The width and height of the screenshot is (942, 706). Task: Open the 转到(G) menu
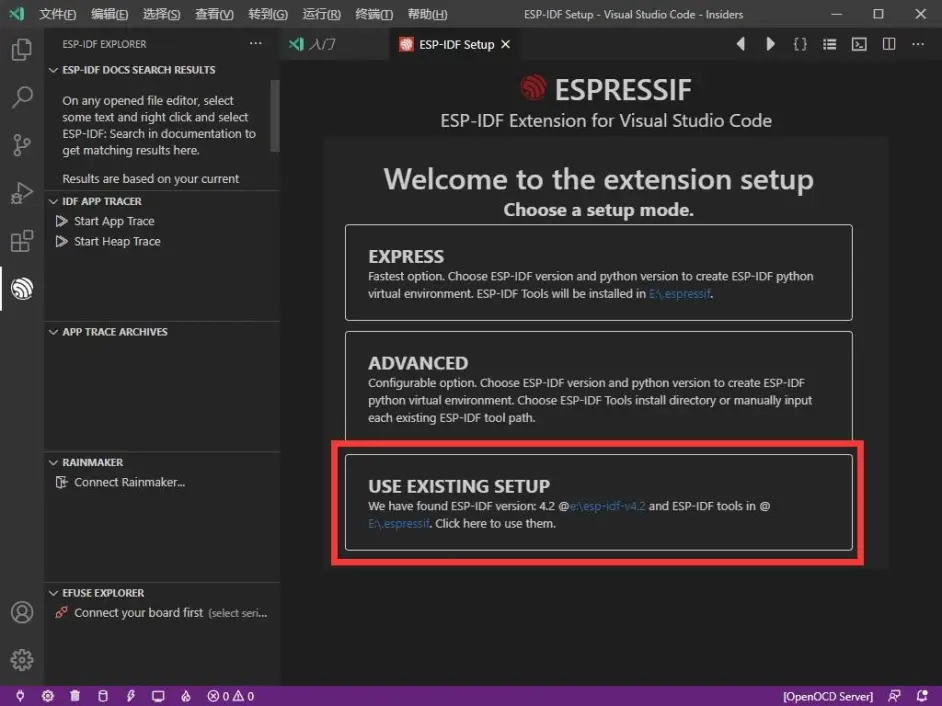click(268, 14)
